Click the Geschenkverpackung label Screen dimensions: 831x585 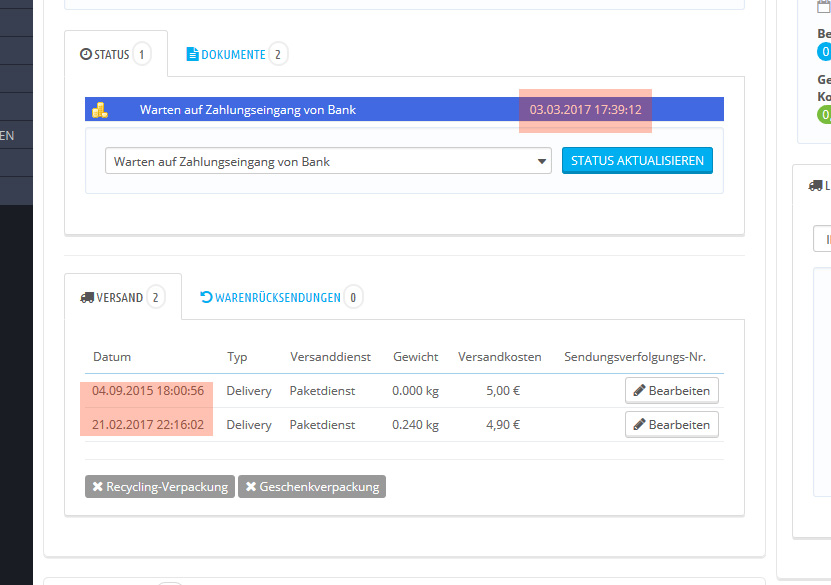(312, 486)
